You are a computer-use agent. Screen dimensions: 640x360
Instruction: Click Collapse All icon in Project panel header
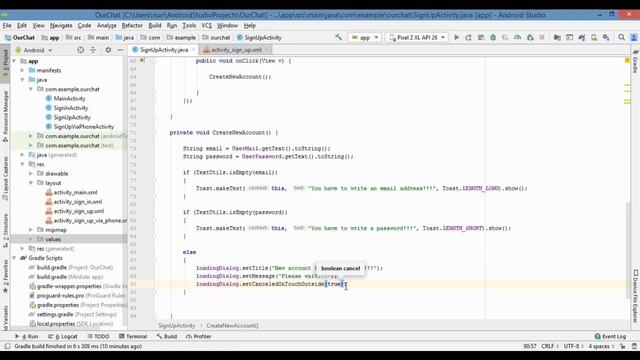pos(93,50)
